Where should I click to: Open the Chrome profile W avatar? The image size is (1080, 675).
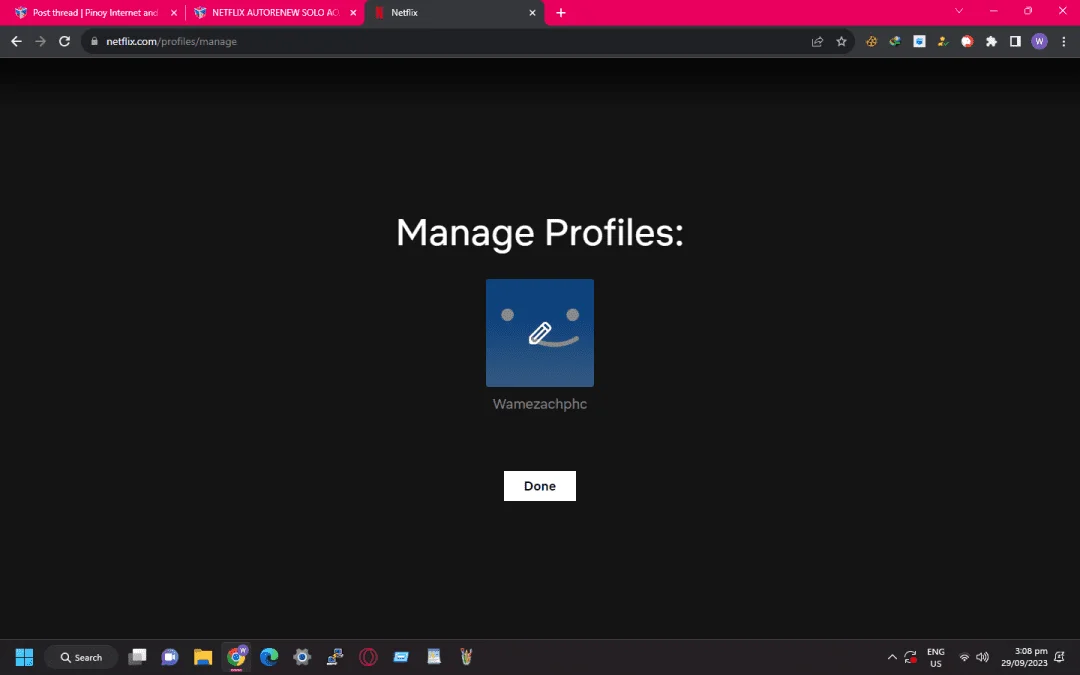1039,41
